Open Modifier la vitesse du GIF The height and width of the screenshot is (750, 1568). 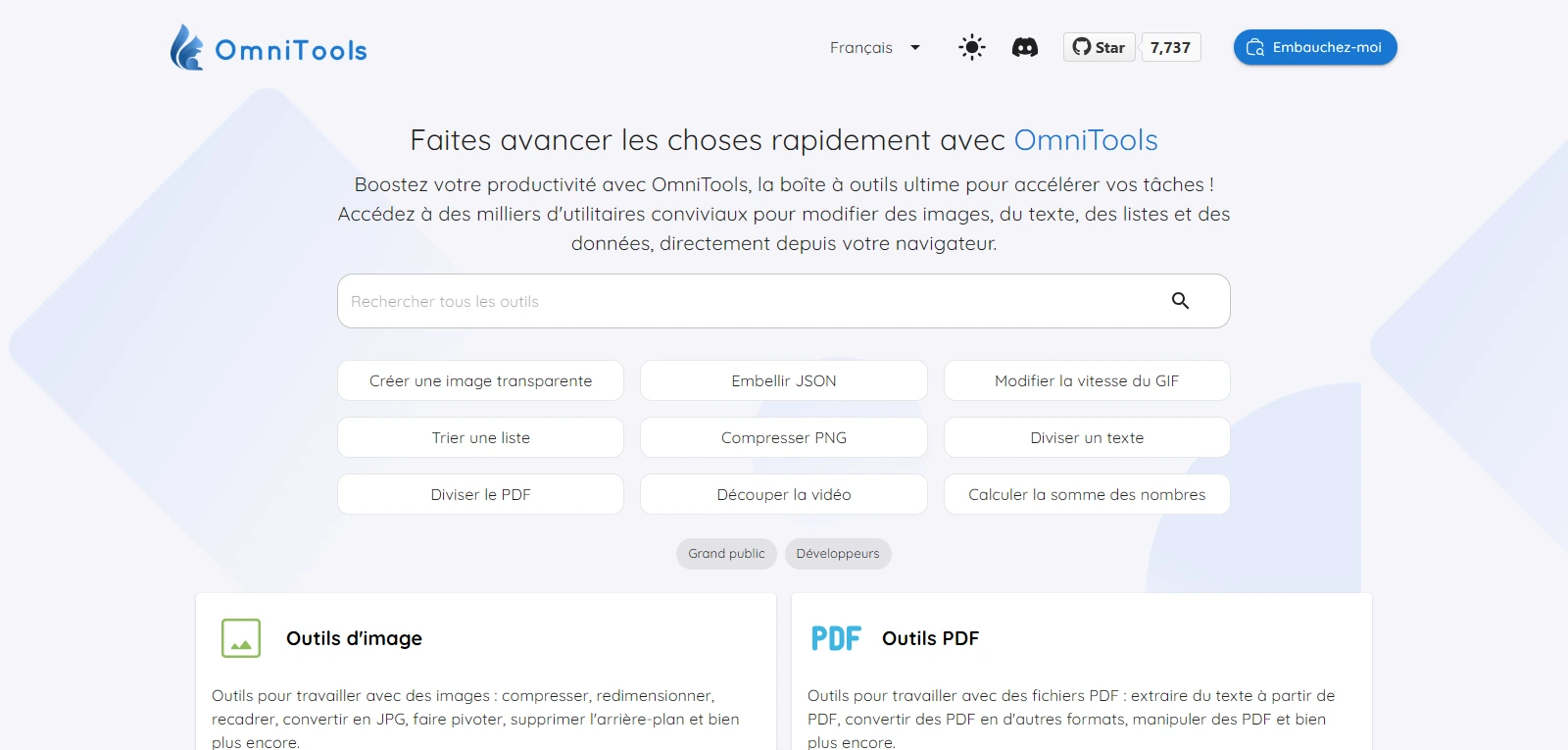[x=1087, y=380]
